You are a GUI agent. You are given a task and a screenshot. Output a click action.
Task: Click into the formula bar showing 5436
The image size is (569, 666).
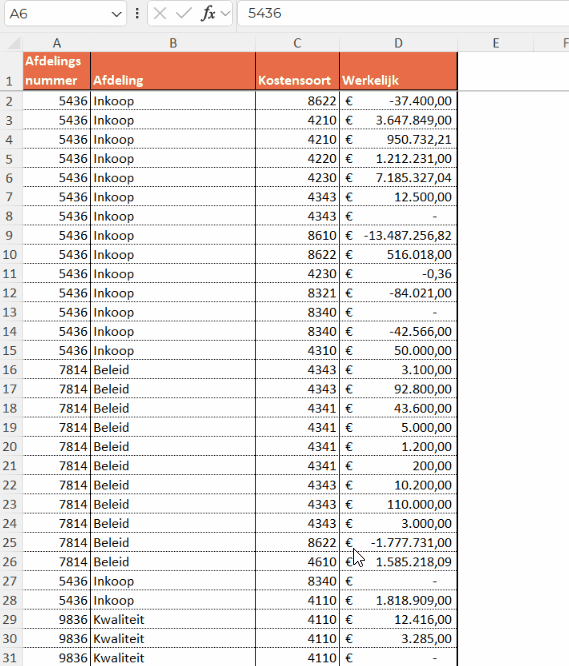coord(403,14)
